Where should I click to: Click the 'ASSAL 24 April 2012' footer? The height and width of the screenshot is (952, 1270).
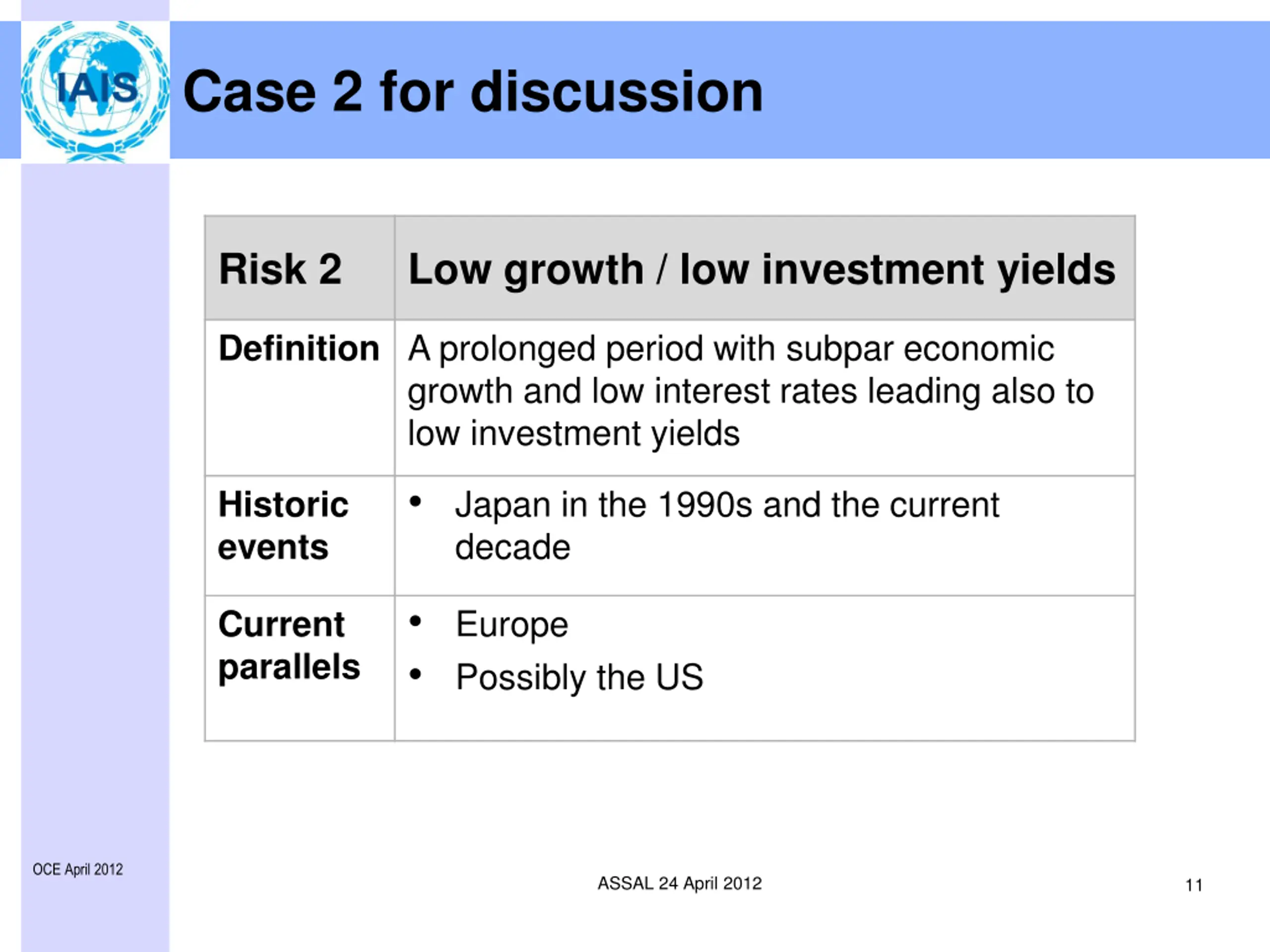click(679, 883)
